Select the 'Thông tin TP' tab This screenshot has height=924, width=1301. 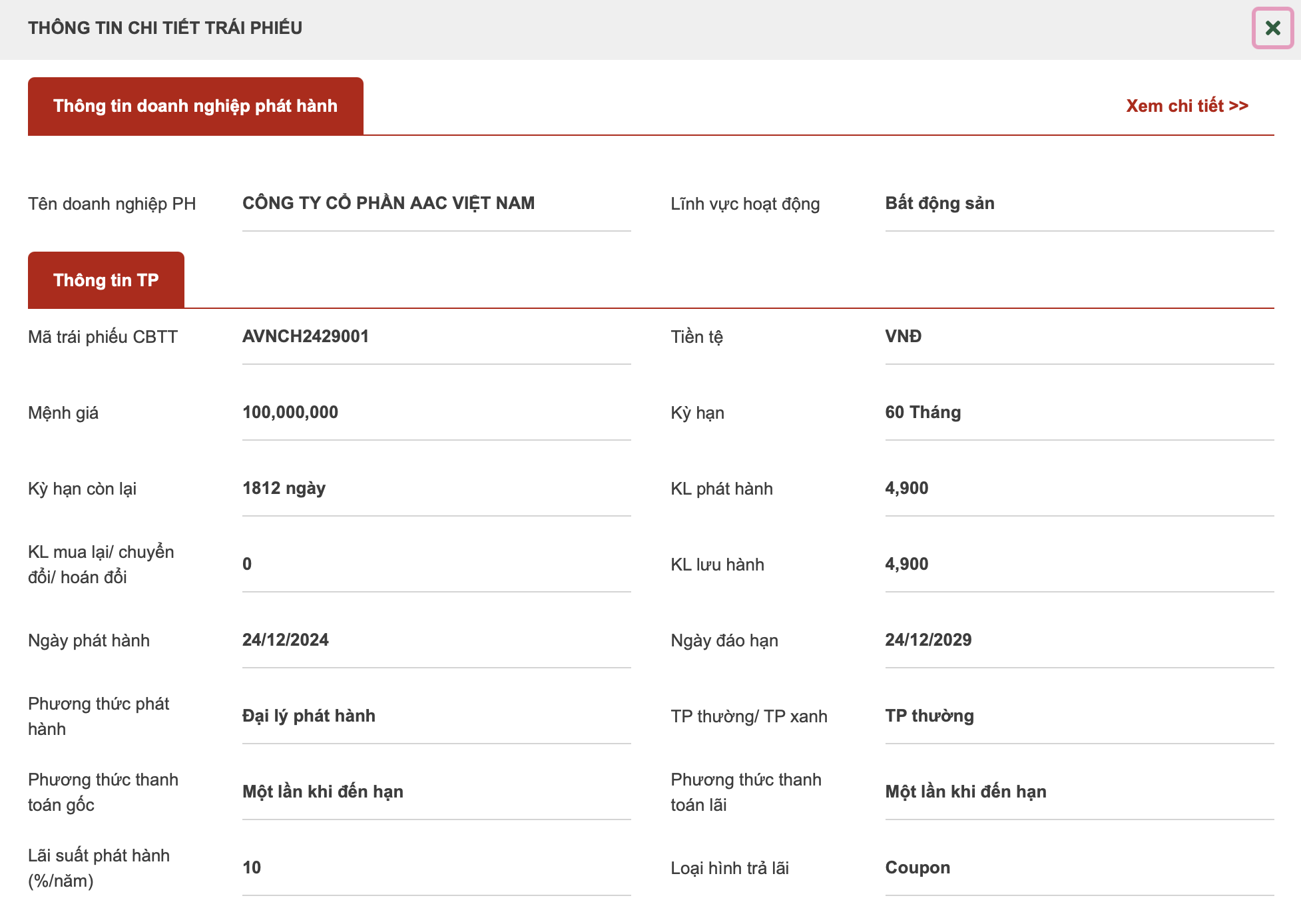106,280
